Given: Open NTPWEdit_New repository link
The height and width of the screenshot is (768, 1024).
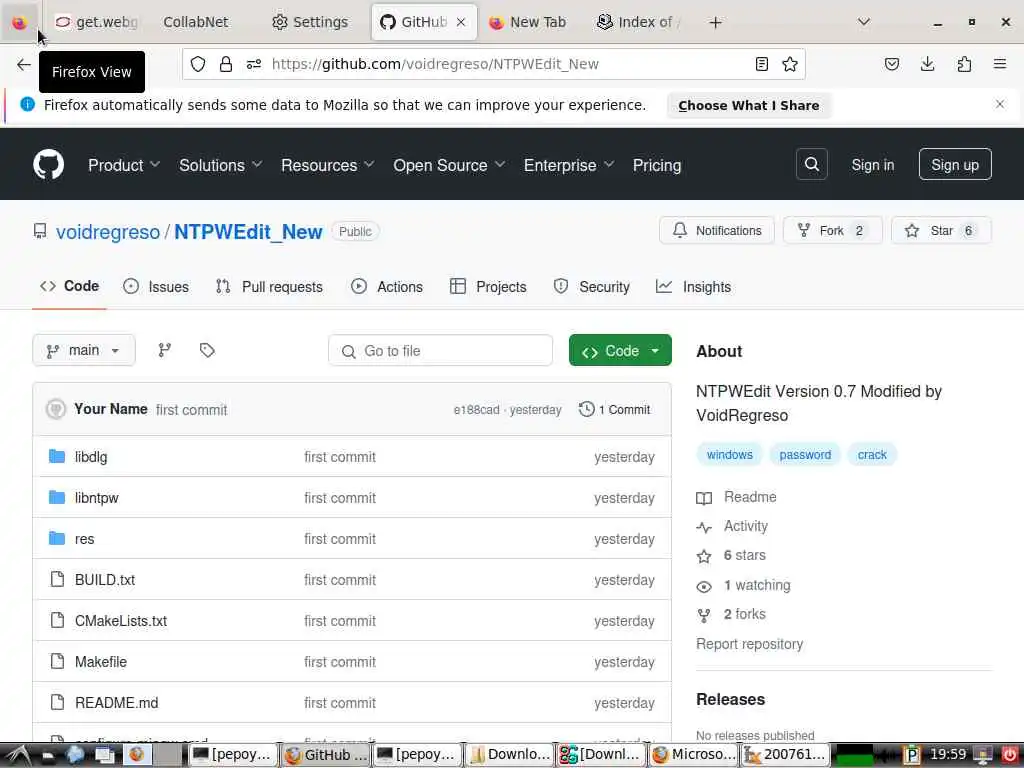Looking at the screenshot, I should [248, 232].
